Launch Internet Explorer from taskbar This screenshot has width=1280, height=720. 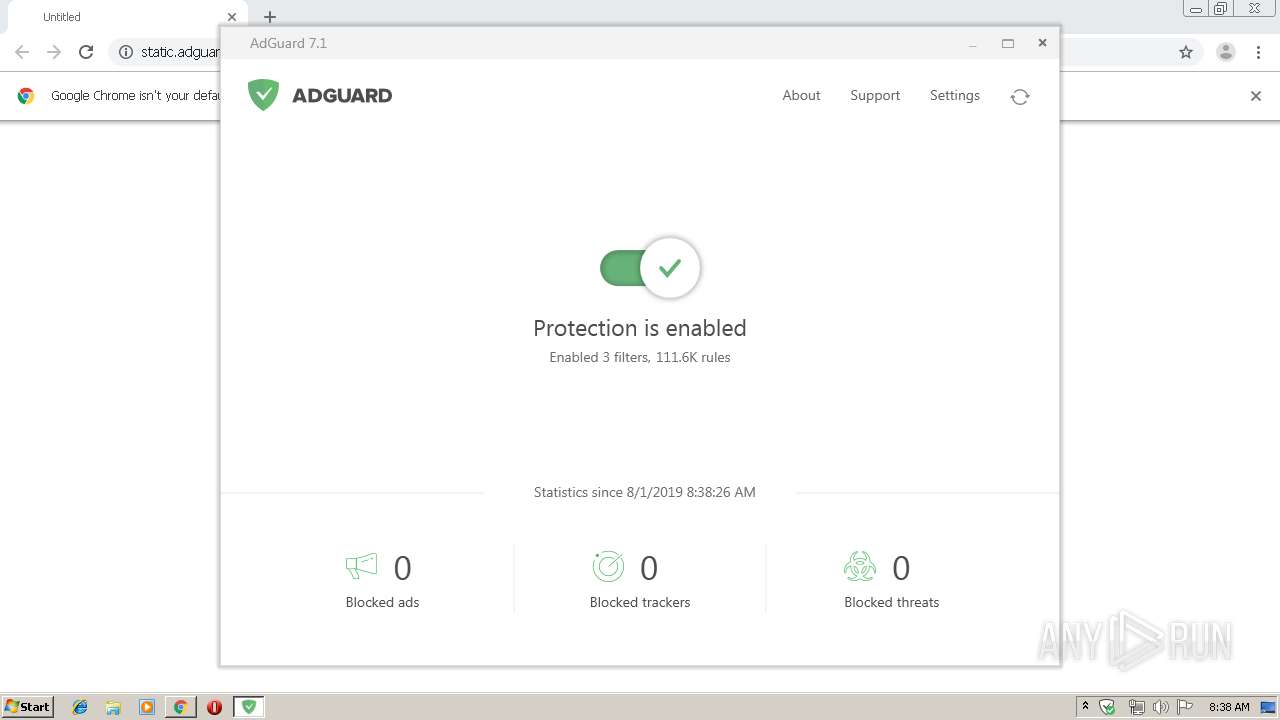[x=80, y=707]
